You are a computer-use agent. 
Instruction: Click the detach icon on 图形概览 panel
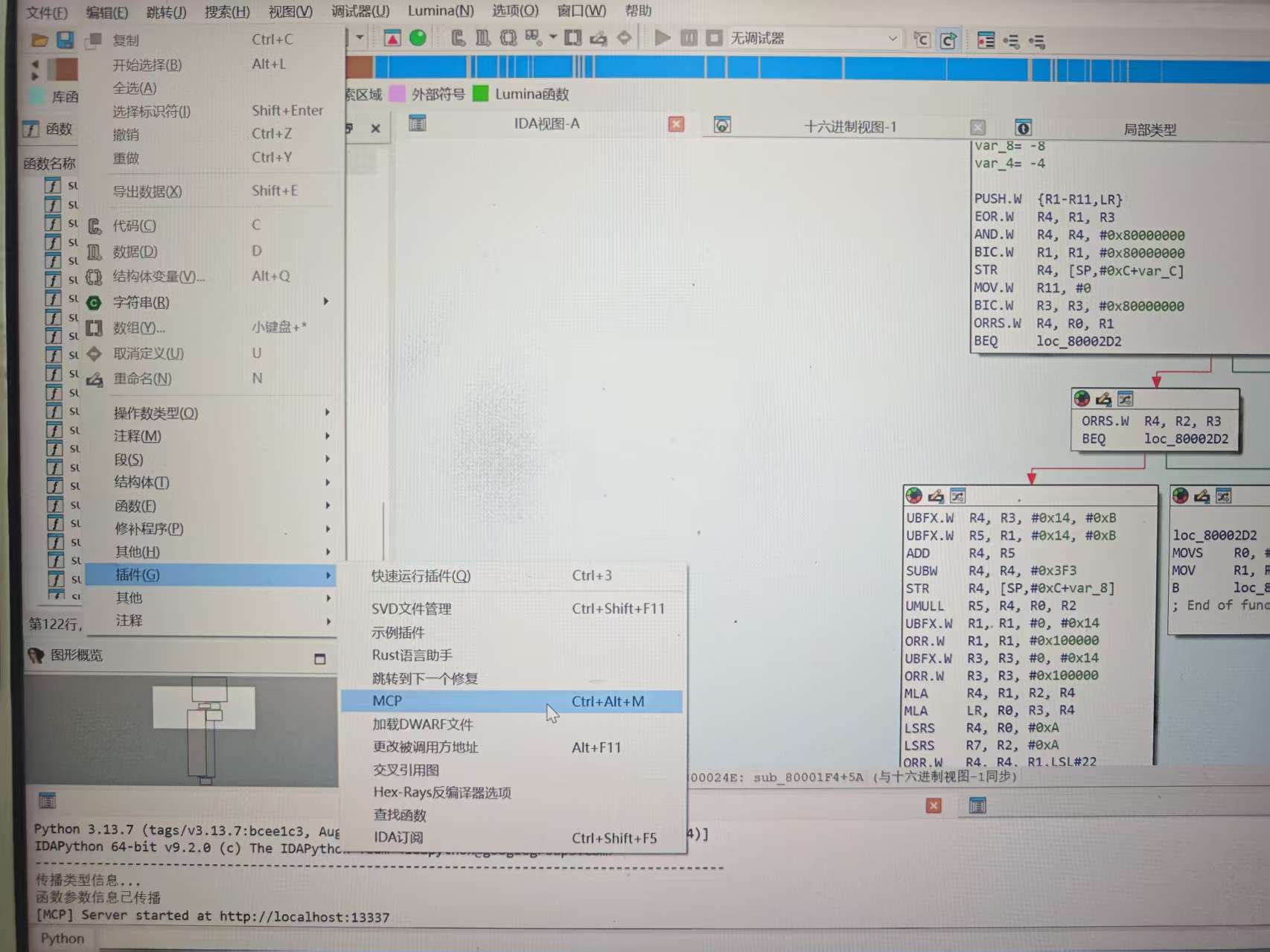[320, 658]
